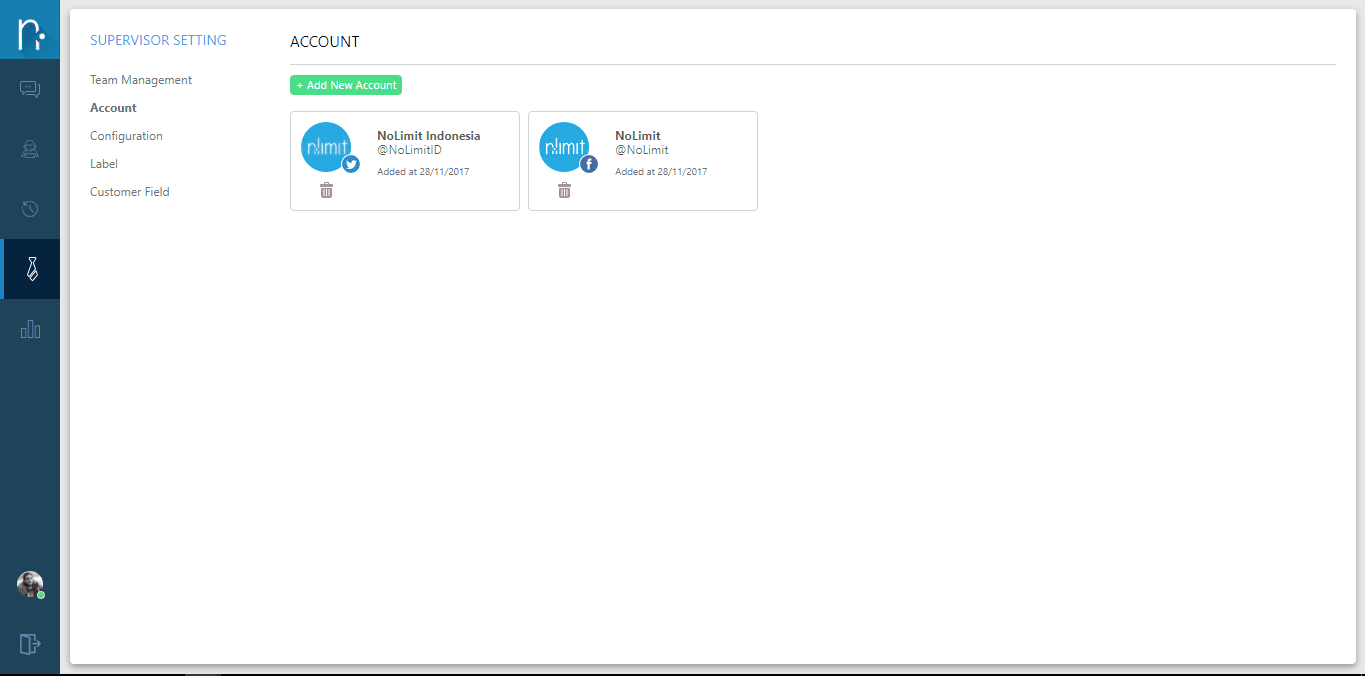This screenshot has height=676, width=1365.
Task: Click Twitter badge on NoLimit Indonesia avatar
Action: pyautogui.click(x=351, y=164)
